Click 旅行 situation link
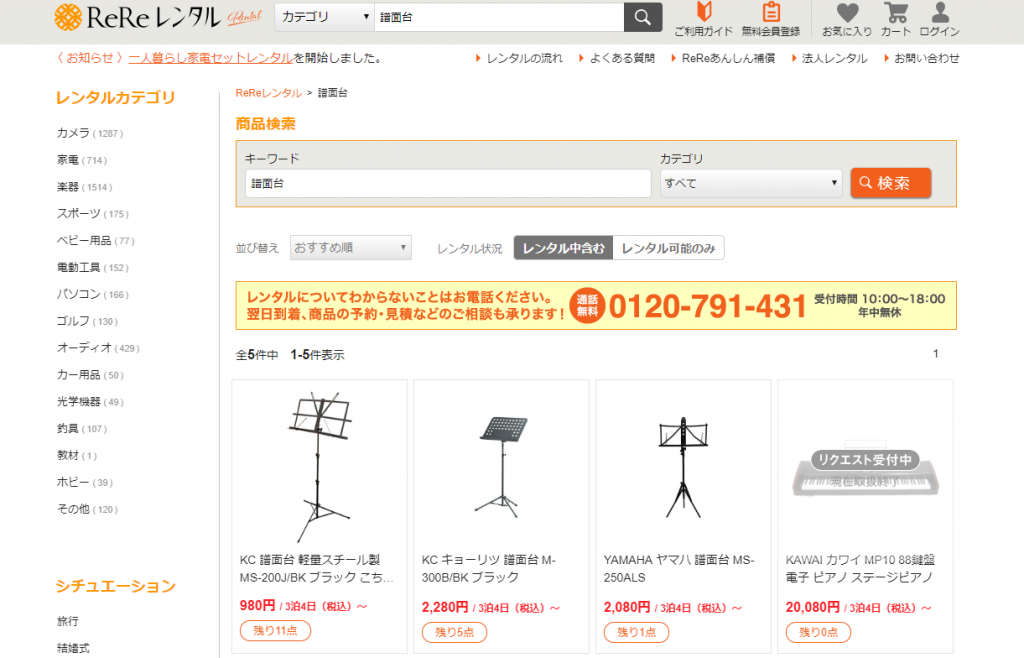The image size is (1024, 658). 67,621
